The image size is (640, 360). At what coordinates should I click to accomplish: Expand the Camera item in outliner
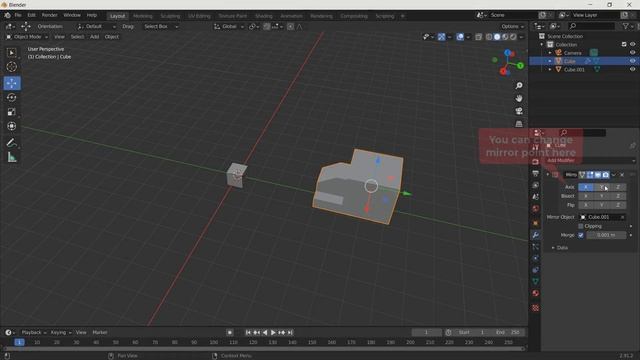point(550,53)
